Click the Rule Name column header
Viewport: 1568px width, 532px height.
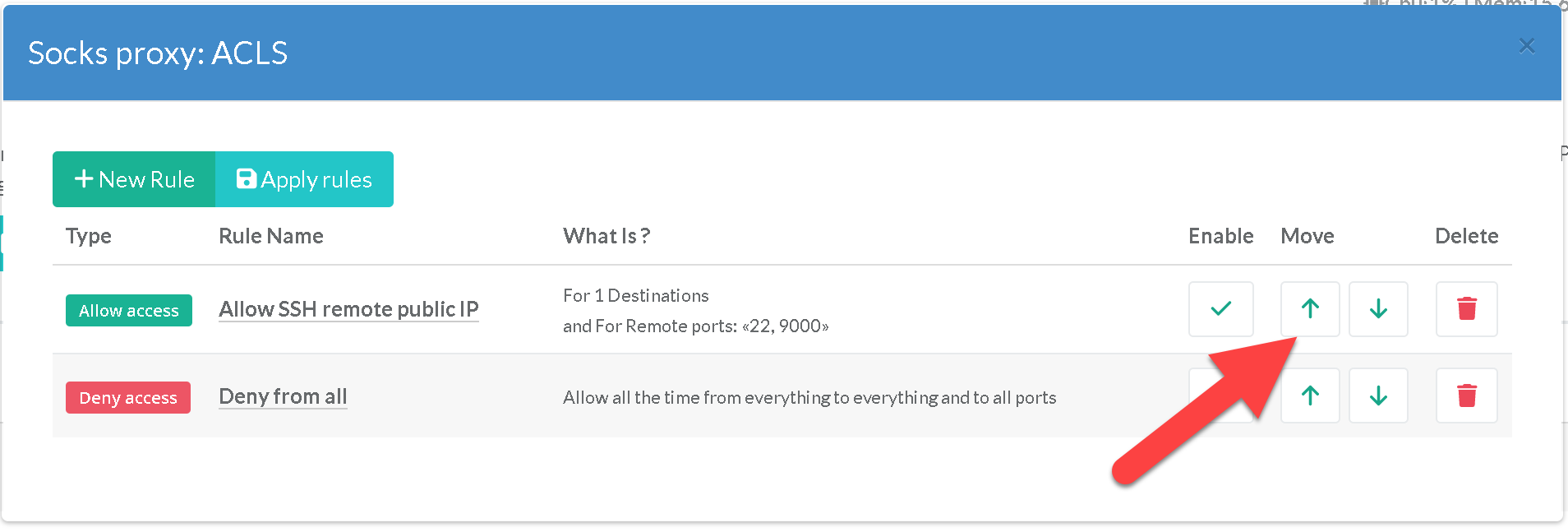[x=271, y=236]
